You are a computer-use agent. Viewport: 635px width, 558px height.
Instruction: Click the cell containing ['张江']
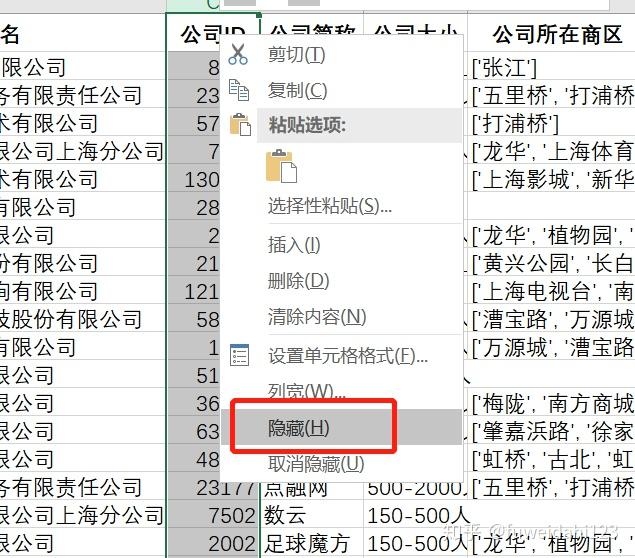552,67
